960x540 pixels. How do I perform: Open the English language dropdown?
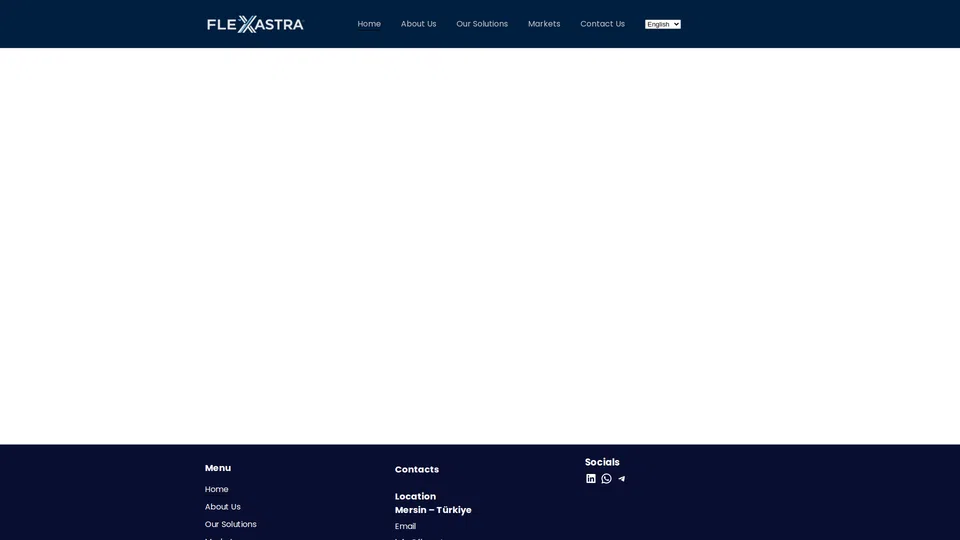(x=662, y=24)
